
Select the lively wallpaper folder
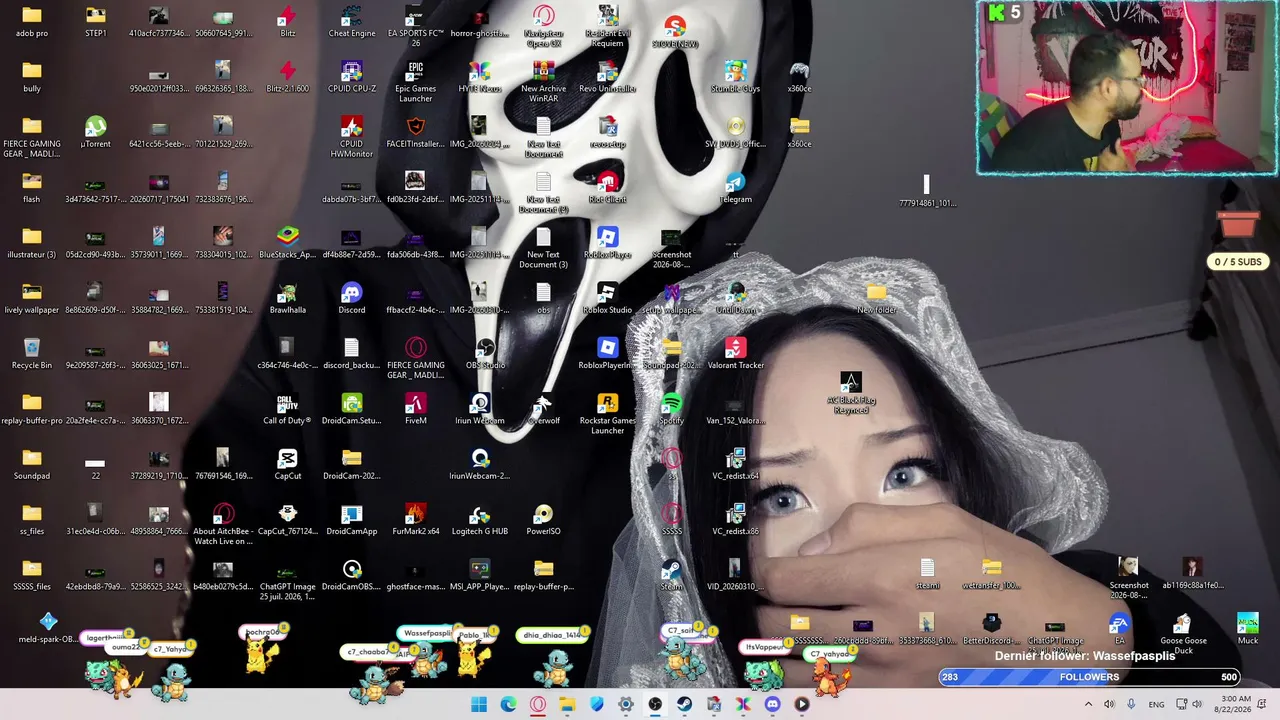pos(32,298)
